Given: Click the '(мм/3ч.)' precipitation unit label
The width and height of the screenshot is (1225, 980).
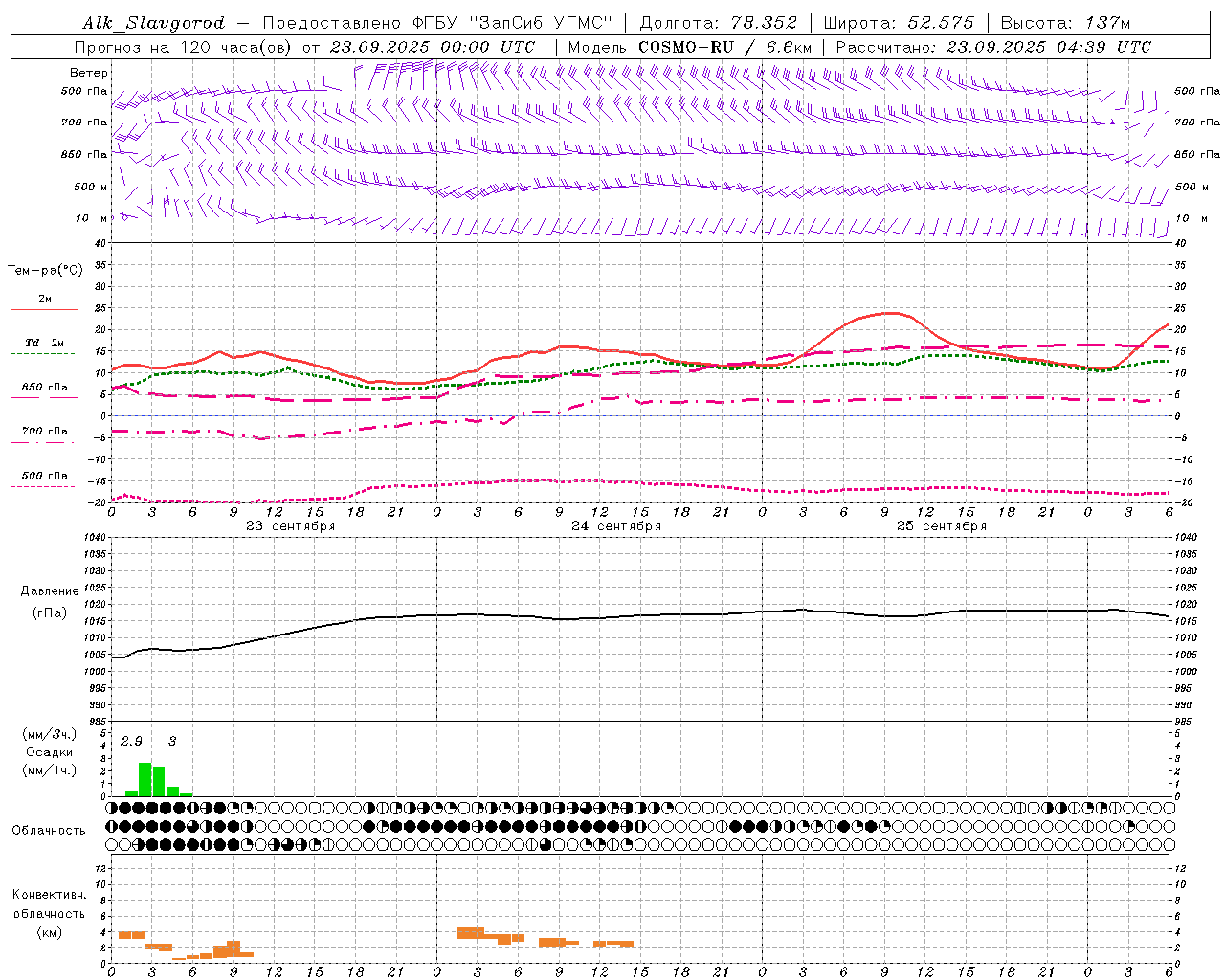Looking at the screenshot, I should [x=50, y=735].
